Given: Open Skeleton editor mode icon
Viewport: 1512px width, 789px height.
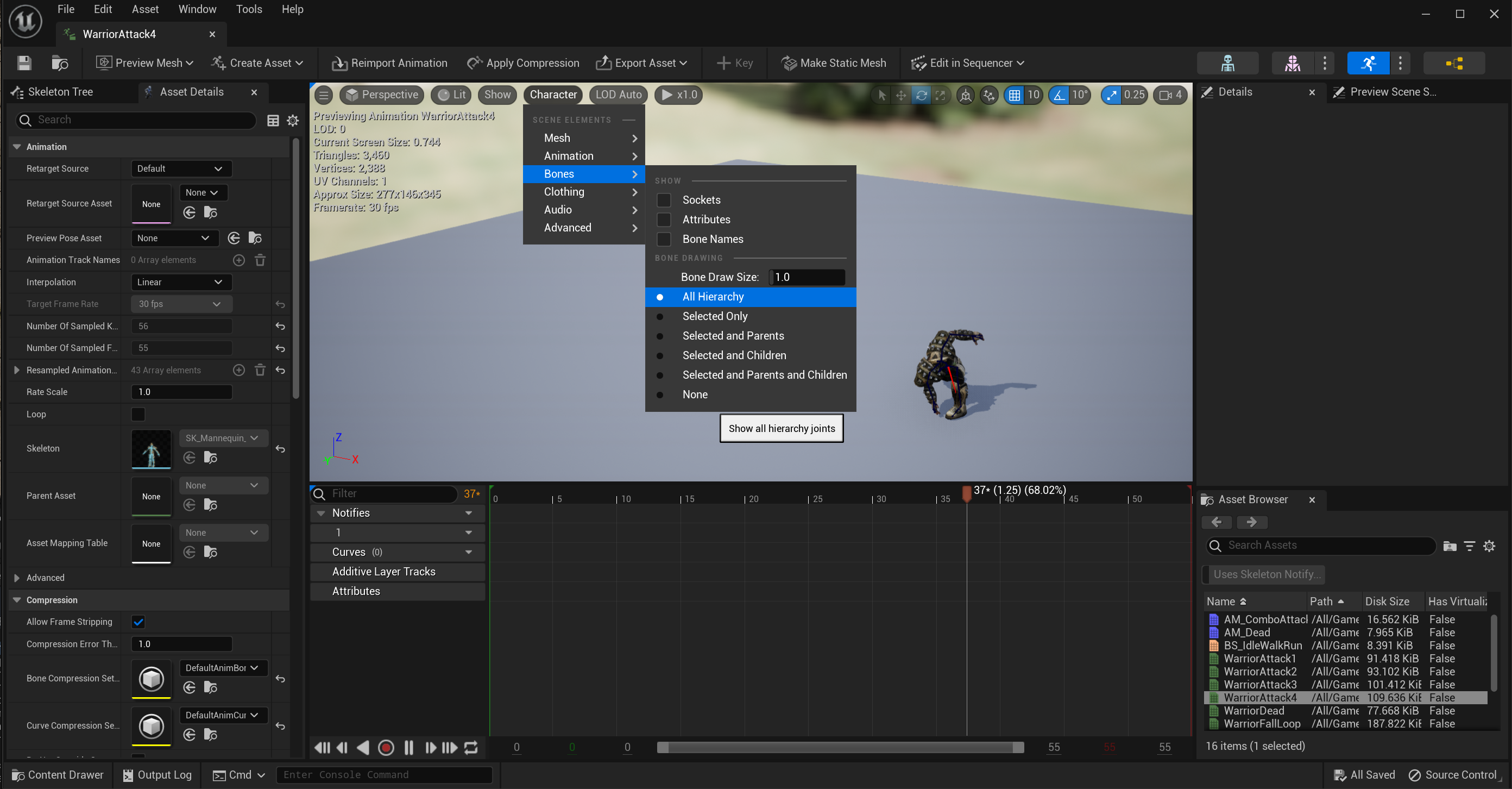Looking at the screenshot, I should (x=1227, y=63).
